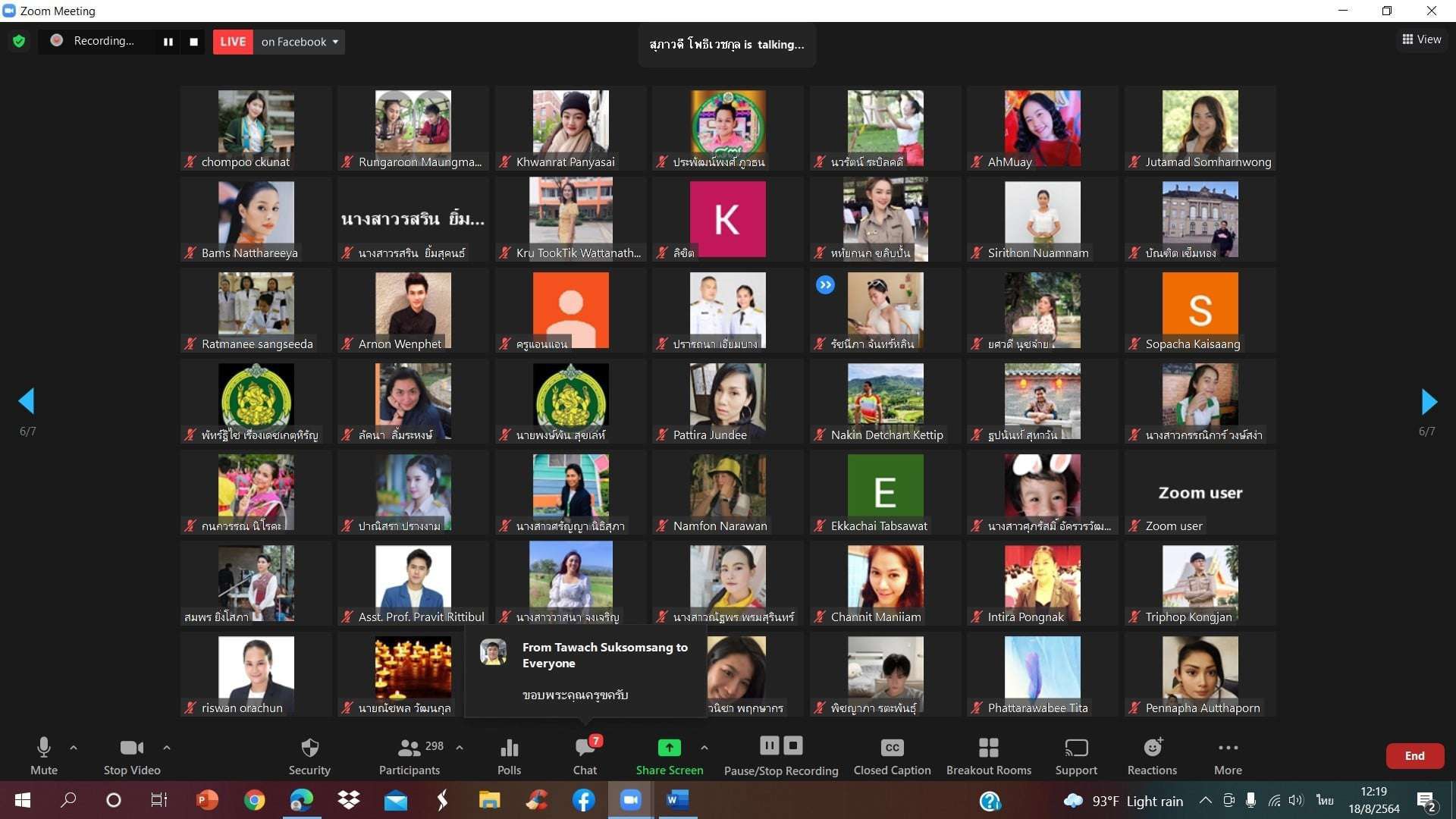Enable Closed Caption
Viewport: 1456px width, 819px height.
892,755
